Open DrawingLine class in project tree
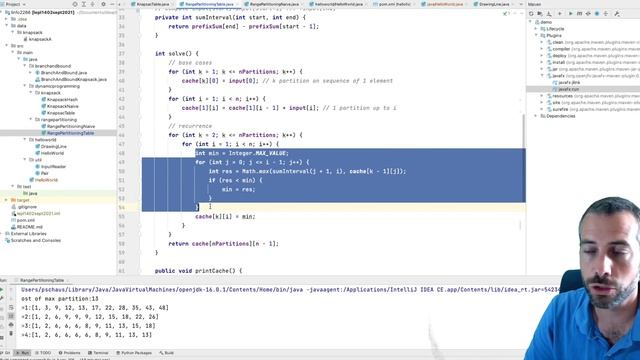Image resolution: width=640 pixels, height=360 pixels. coord(51,146)
